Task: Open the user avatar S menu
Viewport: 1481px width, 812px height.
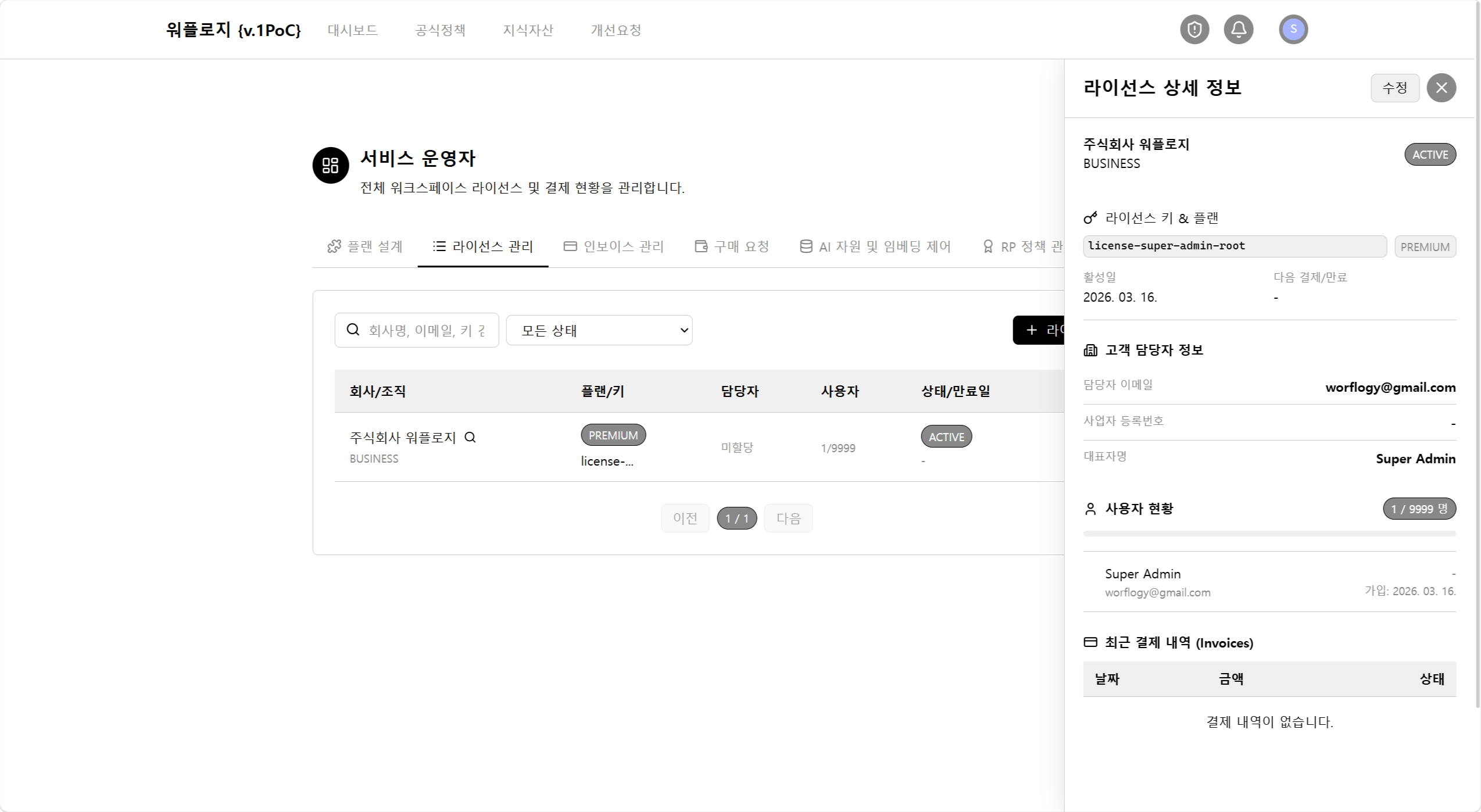Action: [1293, 29]
